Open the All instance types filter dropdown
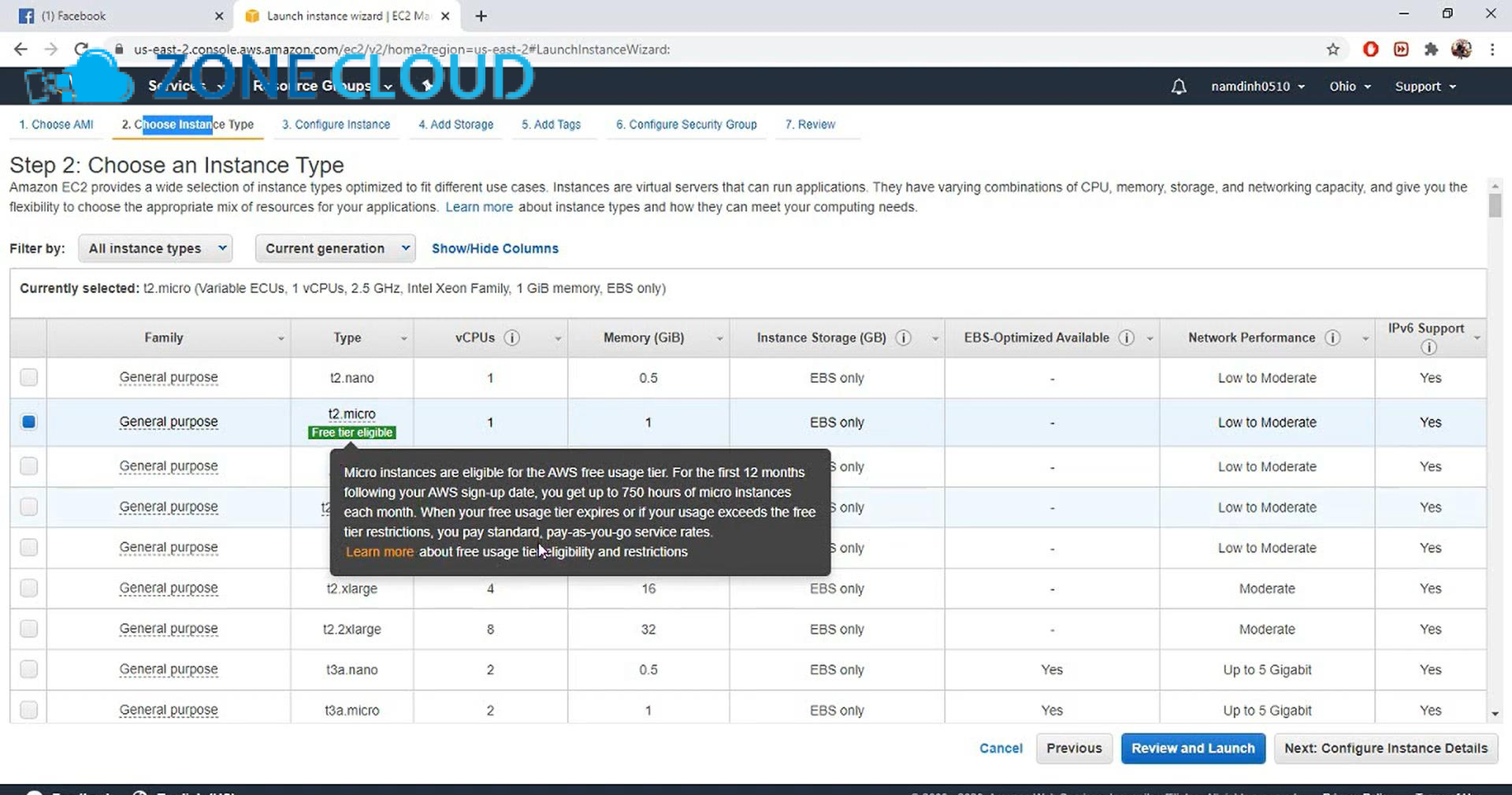The height and width of the screenshot is (795, 1512). (155, 248)
